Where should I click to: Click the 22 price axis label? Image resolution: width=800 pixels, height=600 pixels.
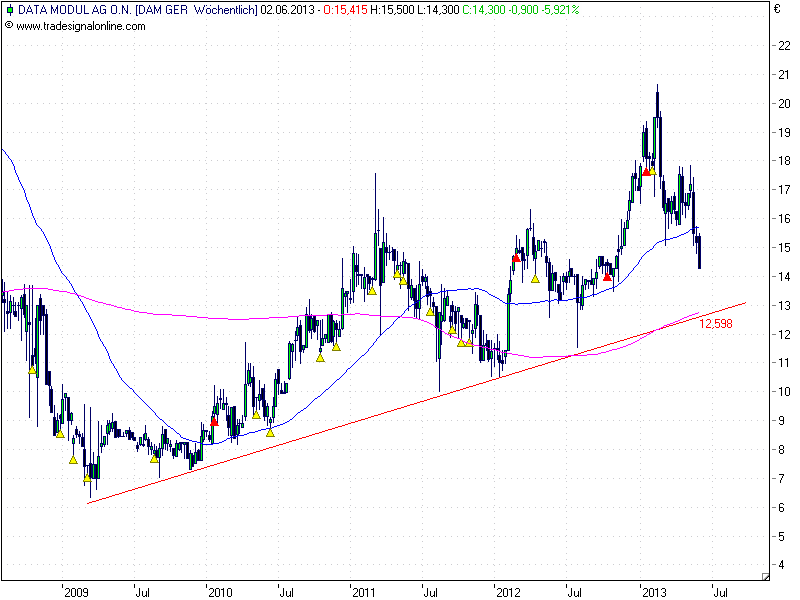click(784, 45)
